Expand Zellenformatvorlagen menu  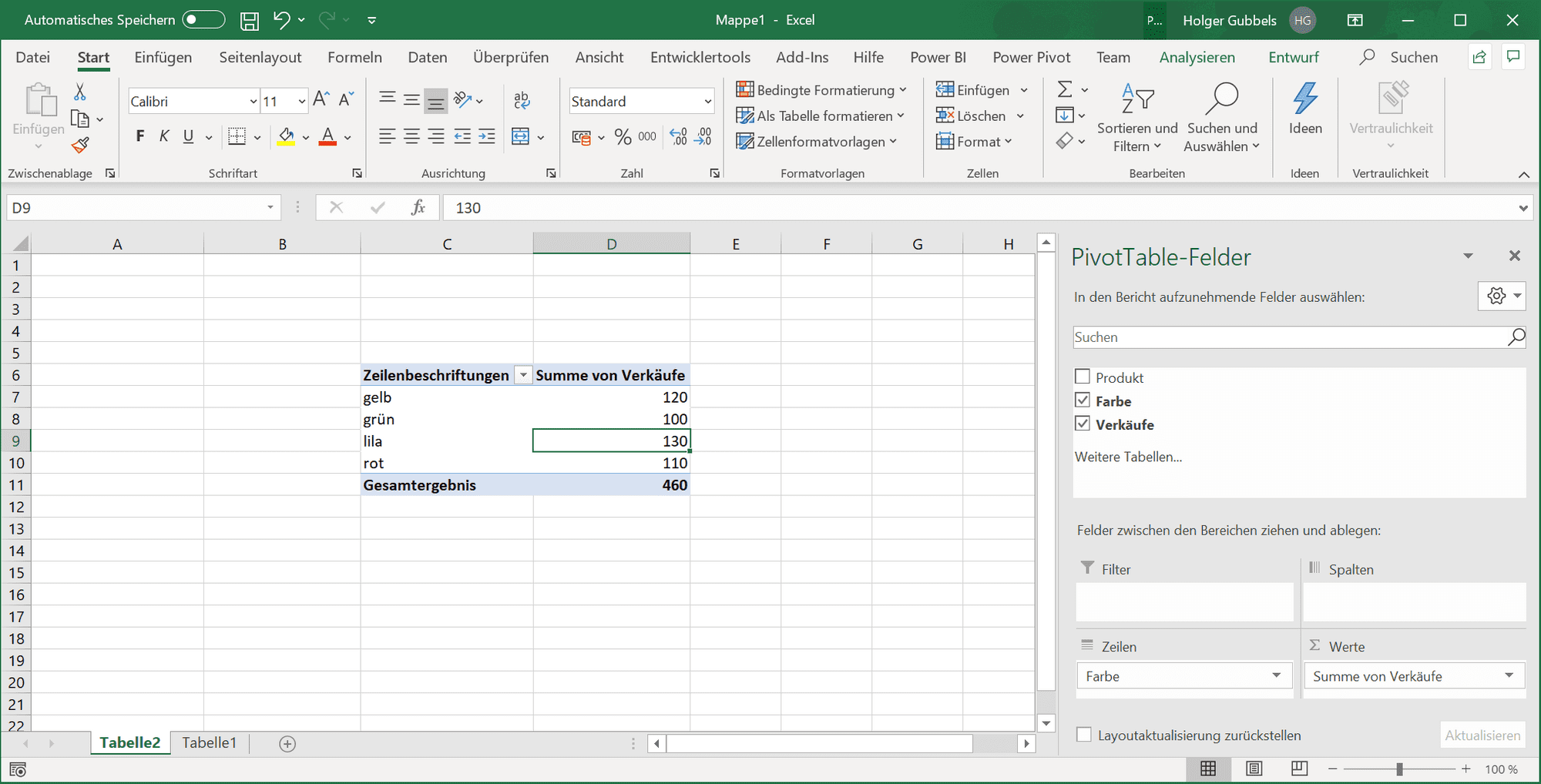(817, 142)
